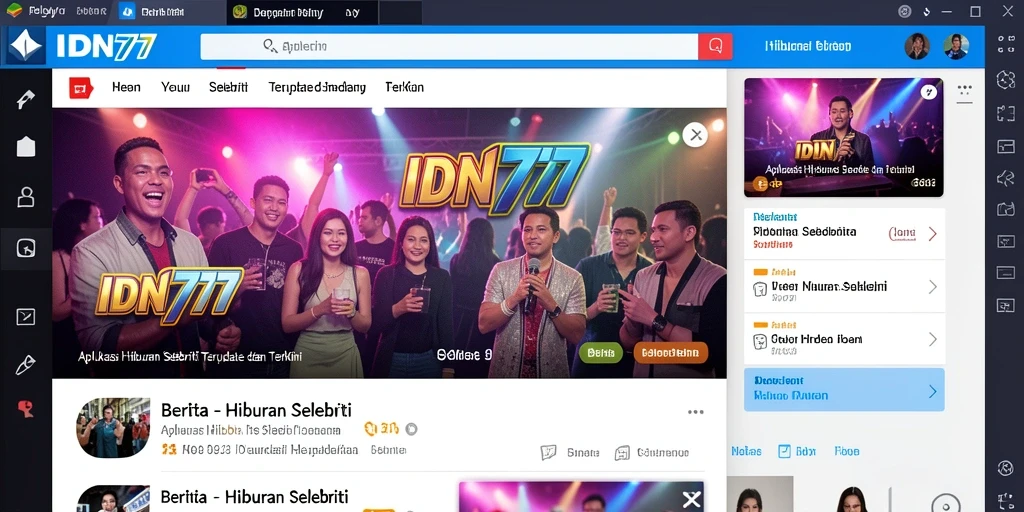Click the four-dots grid icon in right toolbar
Image resolution: width=1024 pixels, height=512 pixels.
click(x=1005, y=44)
